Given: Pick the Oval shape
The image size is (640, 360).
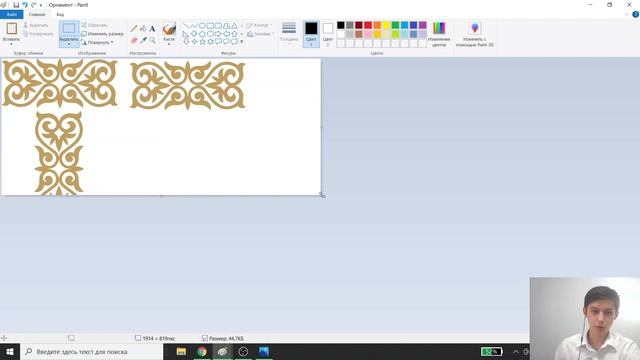Looking at the screenshot, I should click(x=202, y=26).
